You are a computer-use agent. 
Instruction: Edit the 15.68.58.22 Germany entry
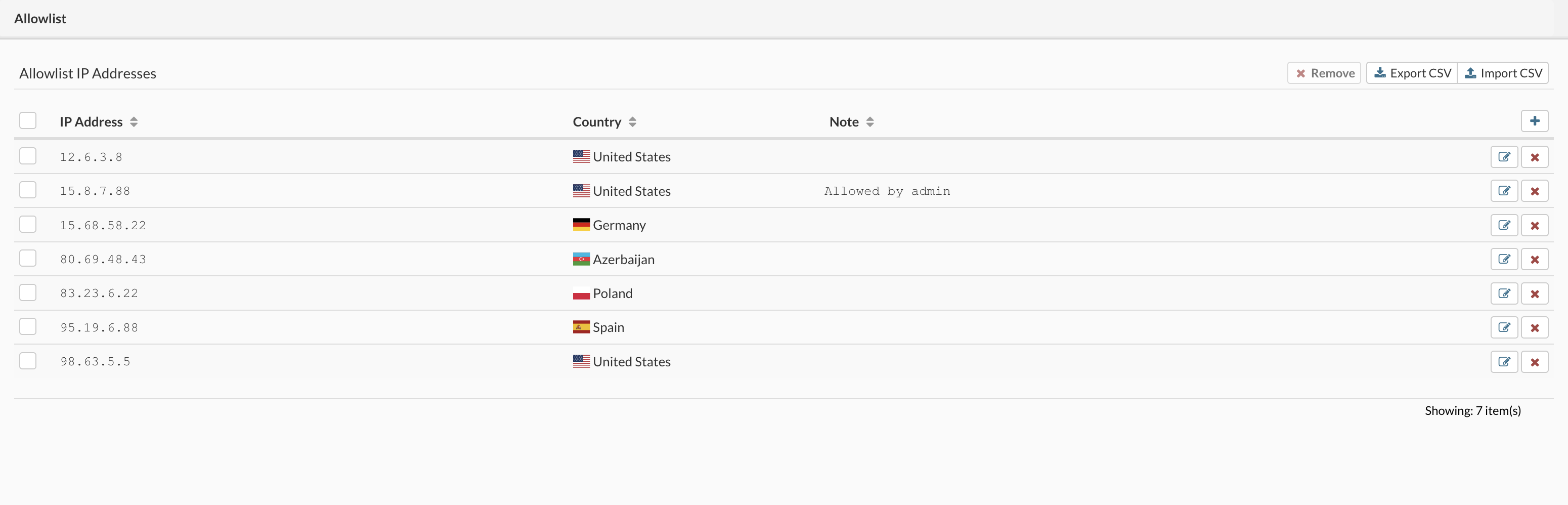(1503, 225)
